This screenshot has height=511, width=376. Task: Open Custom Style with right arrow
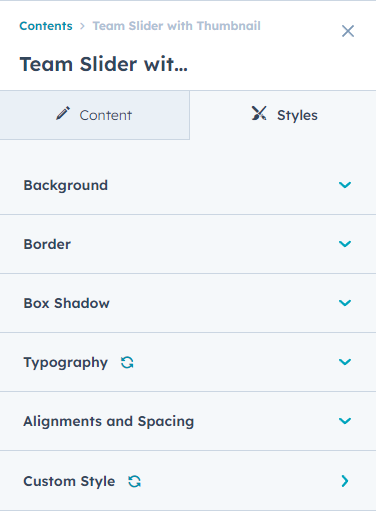pos(345,481)
